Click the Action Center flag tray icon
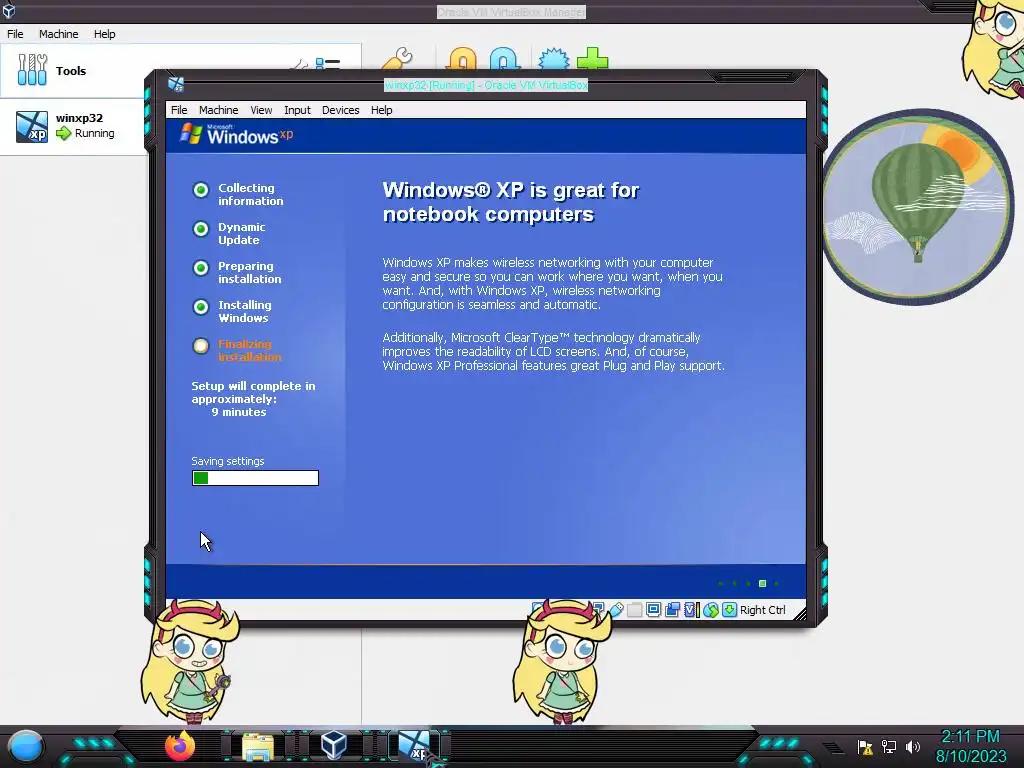 pos(865,746)
